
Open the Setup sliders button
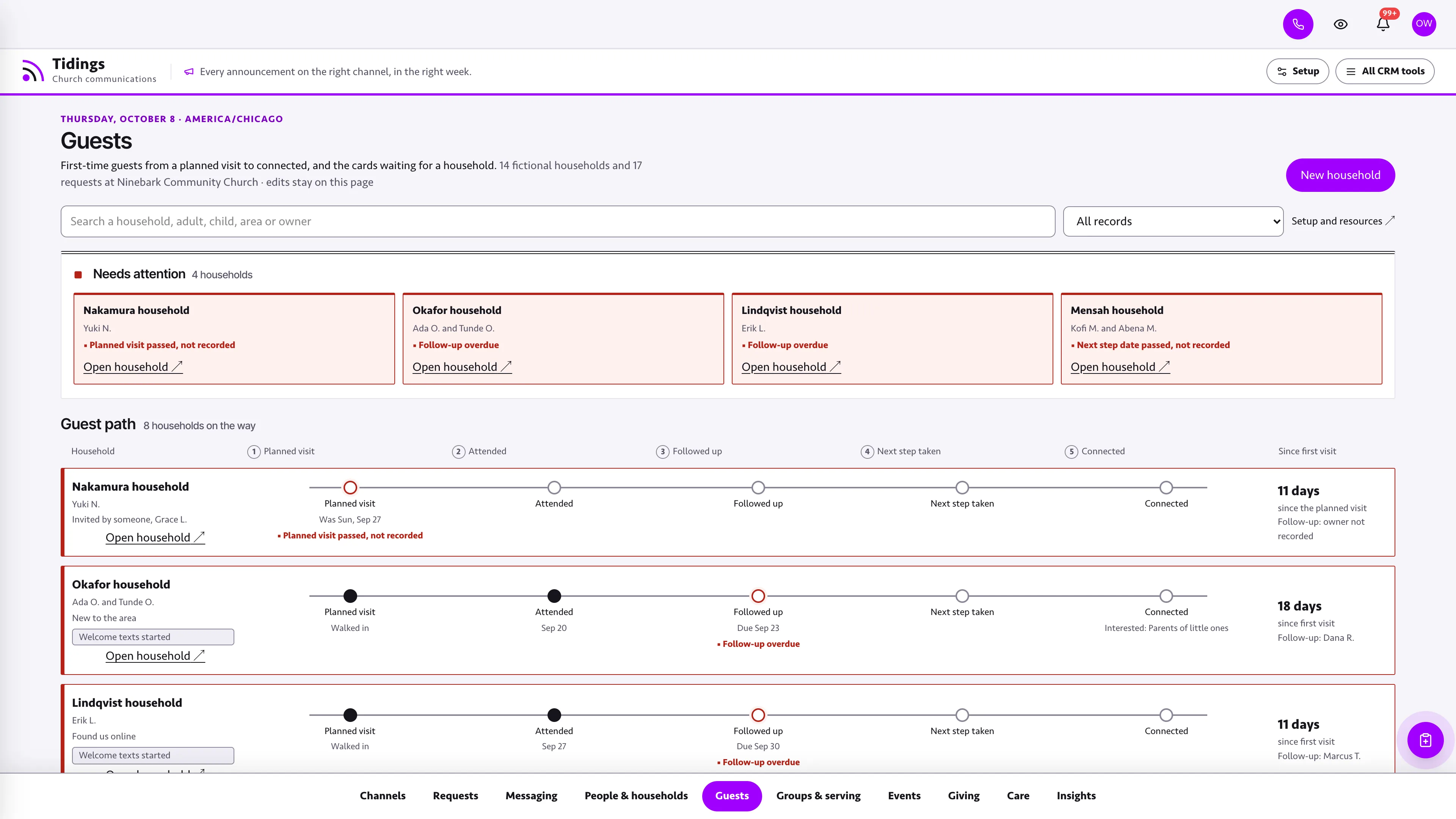pyautogui.click(x=1298, y=71)
